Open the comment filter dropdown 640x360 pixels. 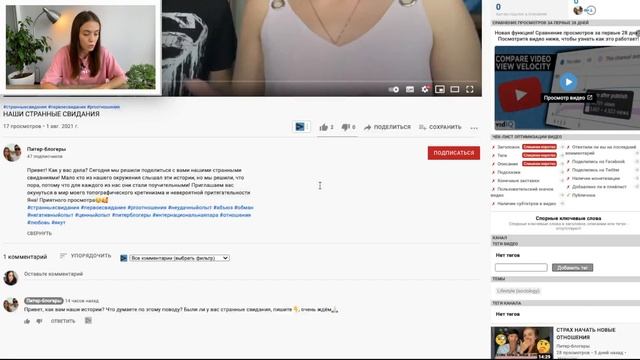tap(179, 258)
